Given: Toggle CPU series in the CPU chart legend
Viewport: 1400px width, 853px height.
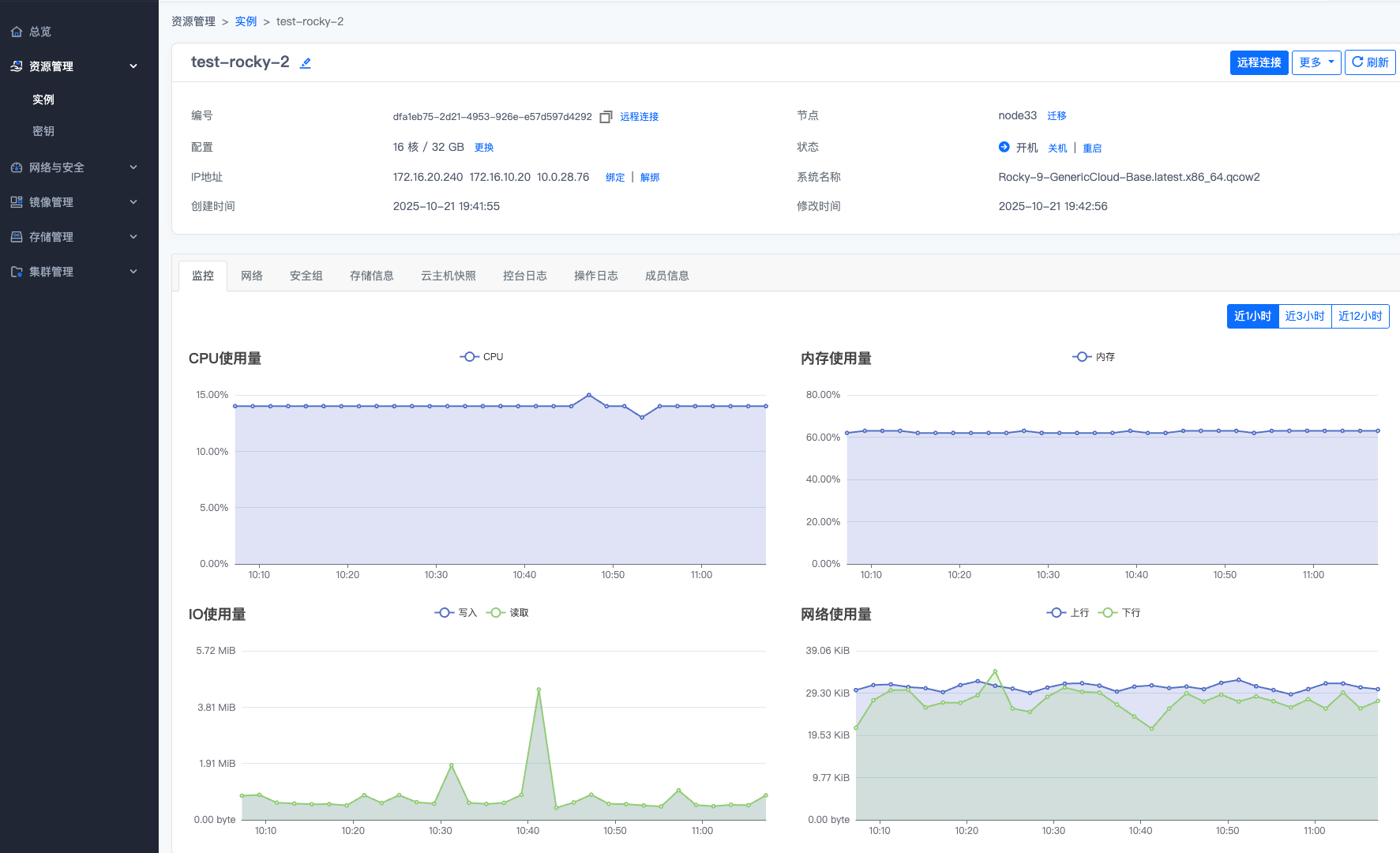Looking at the screenshot, I should [482, 357].
